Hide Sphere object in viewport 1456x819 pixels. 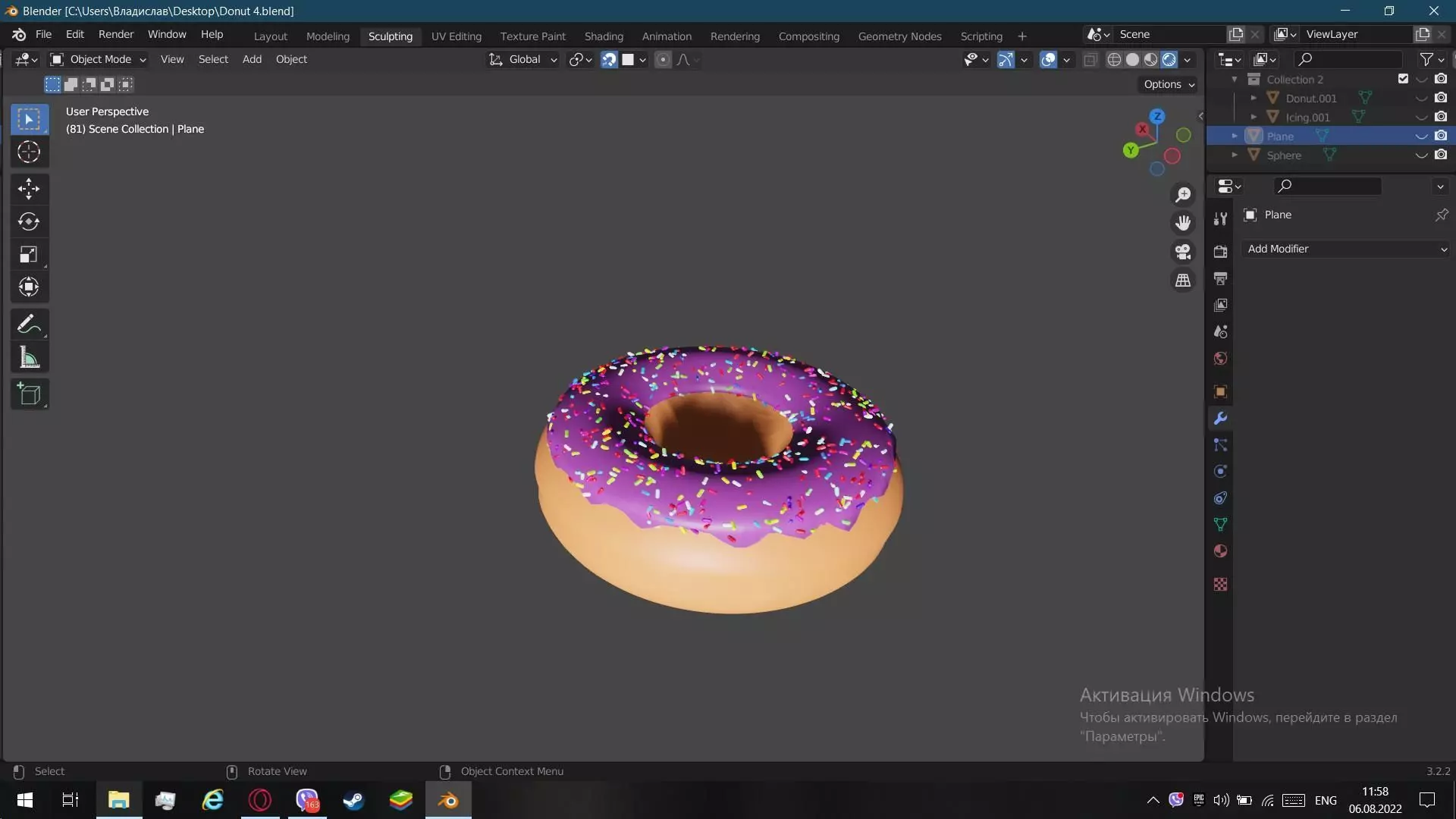[1422, 155]
